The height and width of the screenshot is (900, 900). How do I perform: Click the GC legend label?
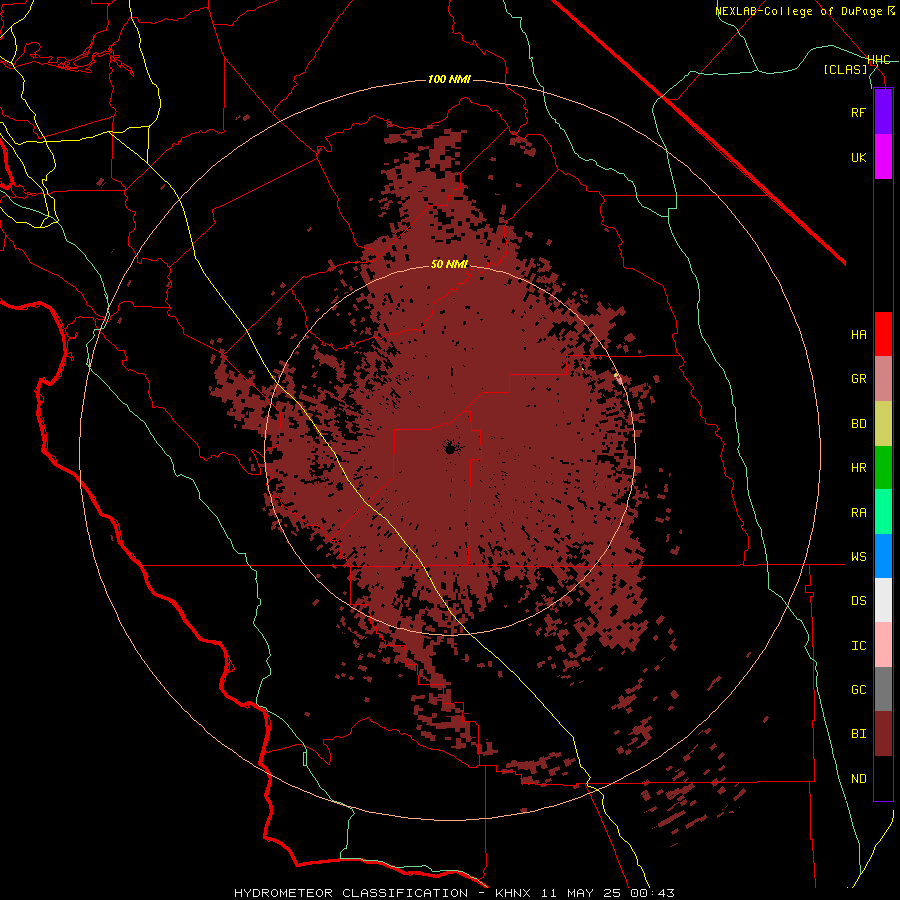pos(858,690)
